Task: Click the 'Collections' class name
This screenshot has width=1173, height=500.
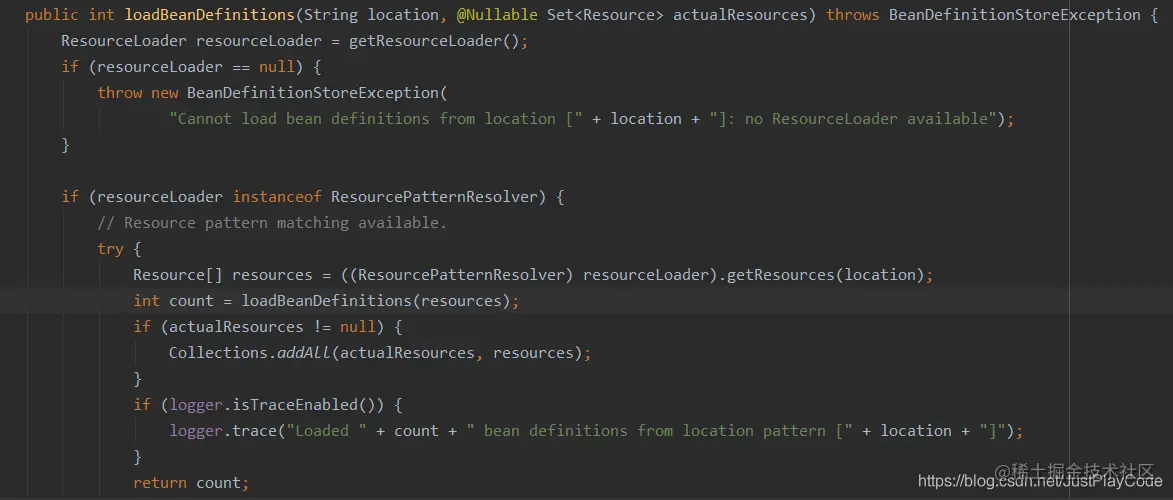Action: click(x=218, y=353)
